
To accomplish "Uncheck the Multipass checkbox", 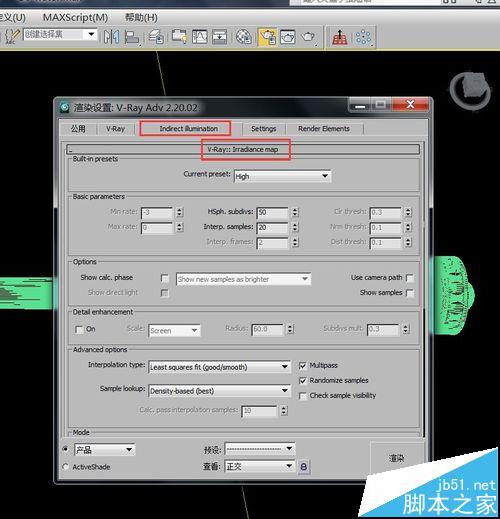I will click(303, 366).
